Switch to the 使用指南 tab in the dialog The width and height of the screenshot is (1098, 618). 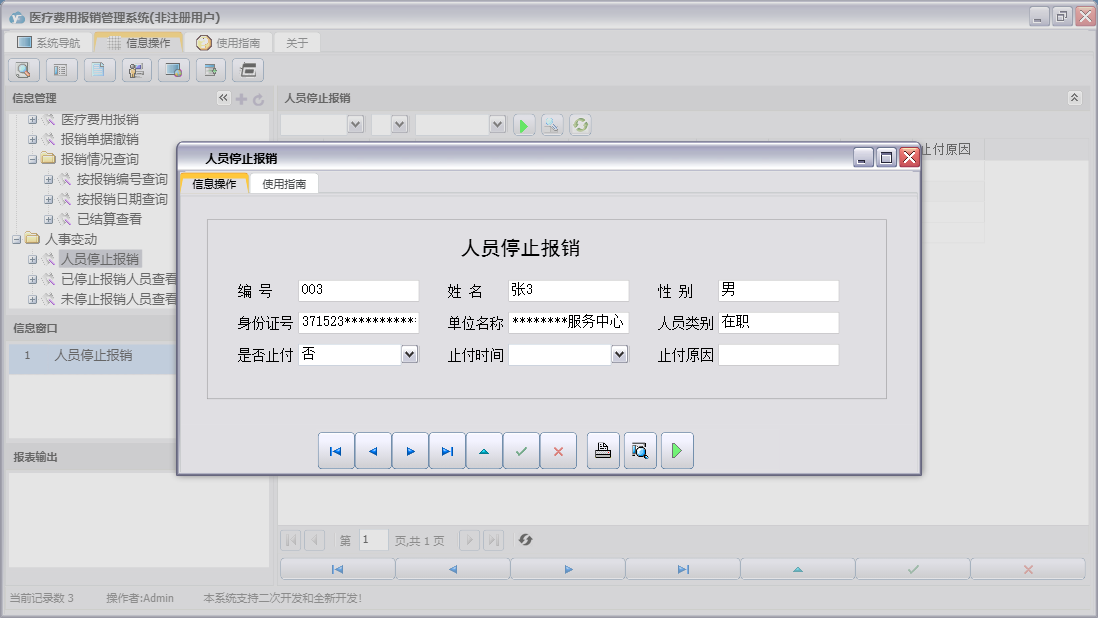click(x=284, y=183)
